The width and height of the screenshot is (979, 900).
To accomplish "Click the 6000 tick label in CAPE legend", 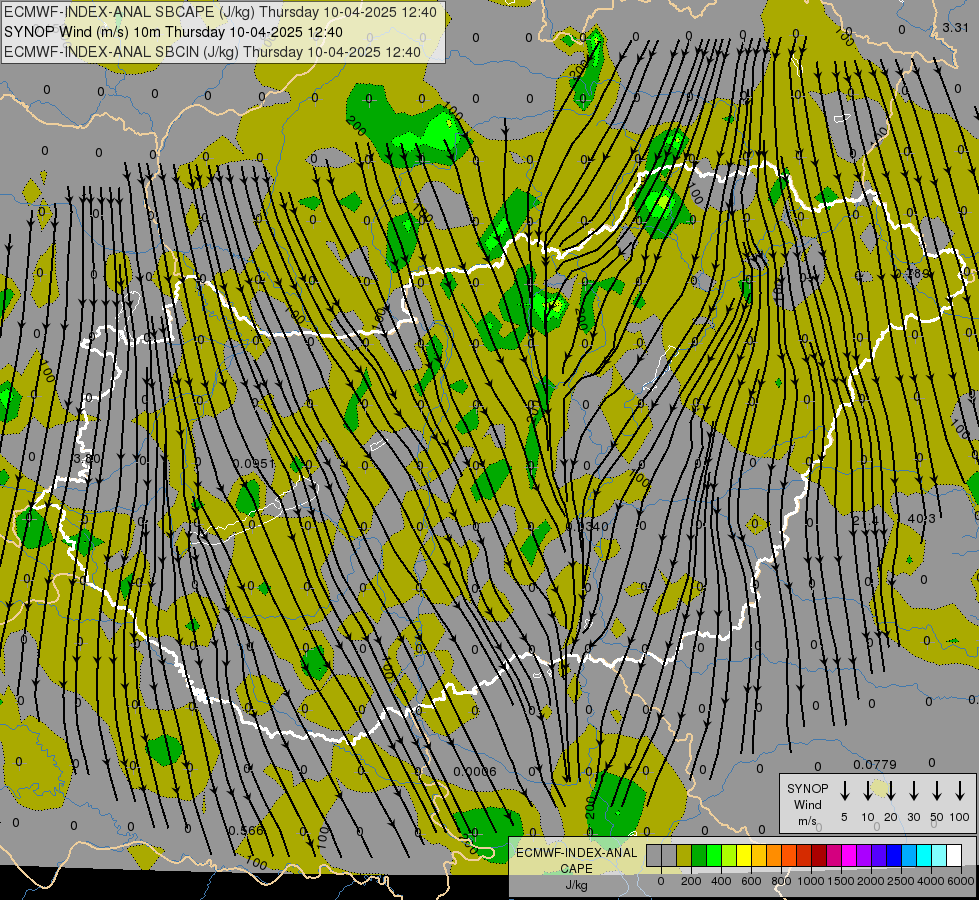I will tap(961, 881).
